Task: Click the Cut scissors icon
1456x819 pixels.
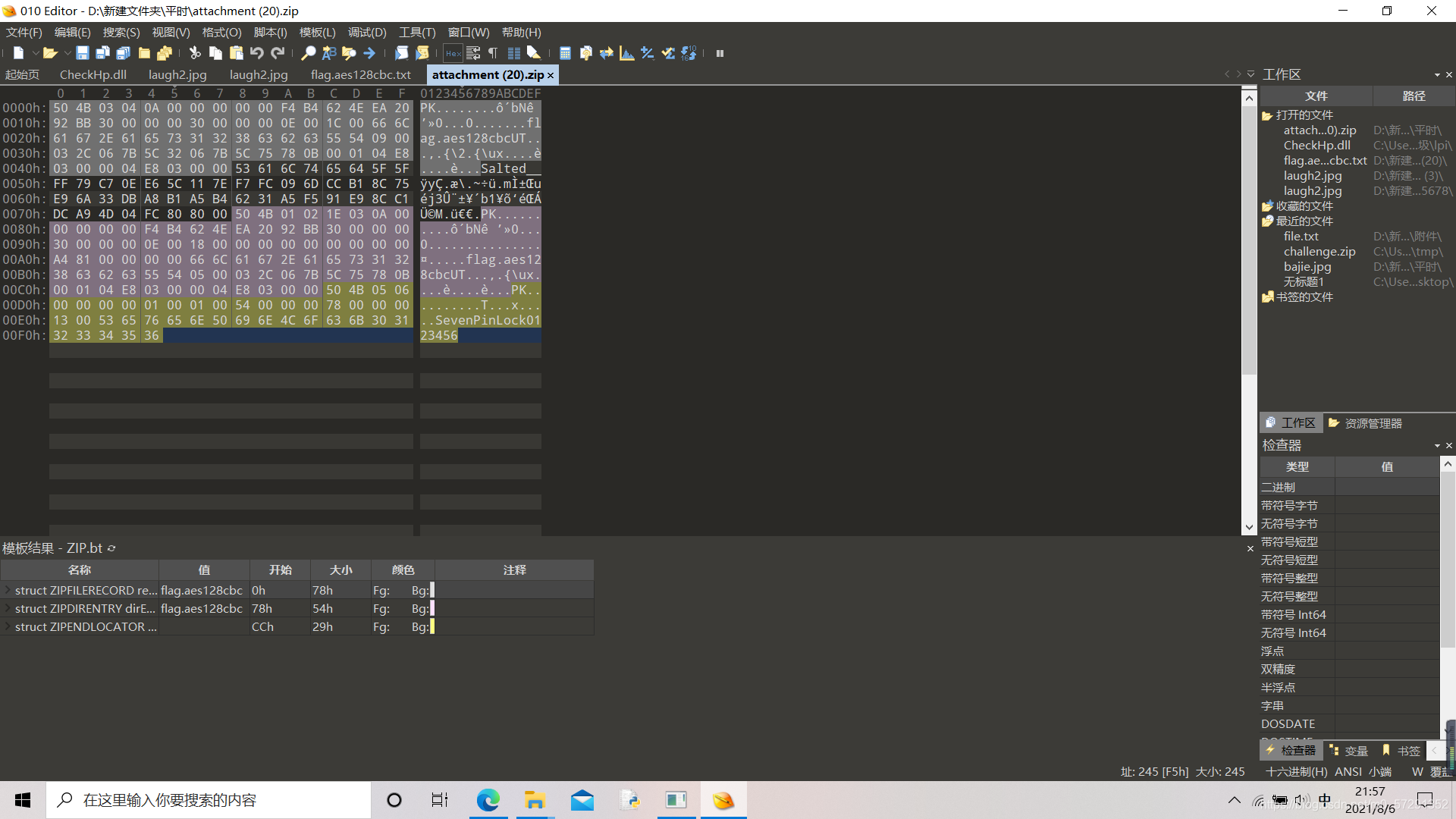Action: (195, 53)
